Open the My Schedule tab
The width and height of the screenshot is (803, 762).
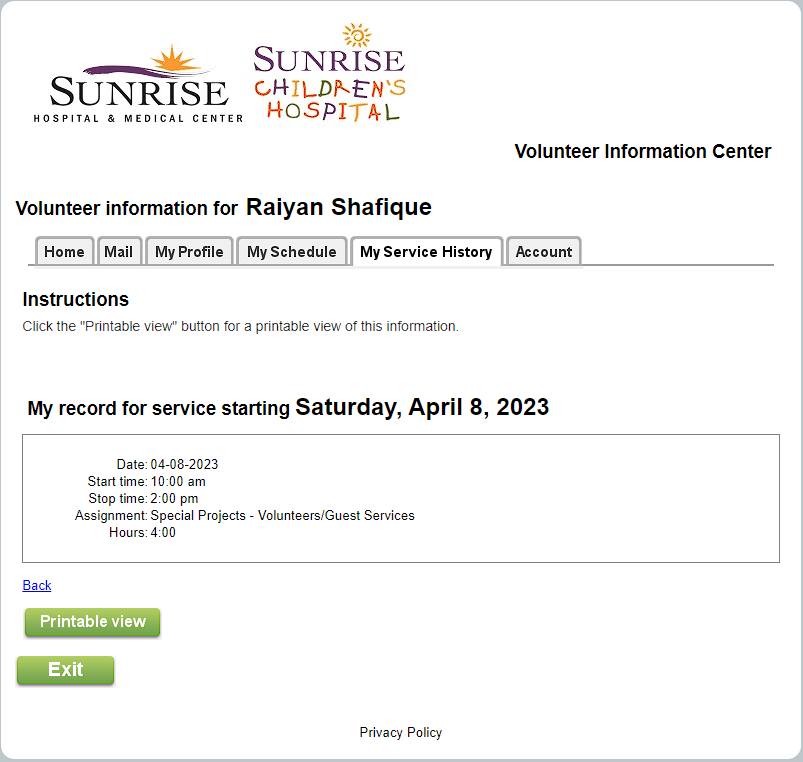tap(292, 252)
